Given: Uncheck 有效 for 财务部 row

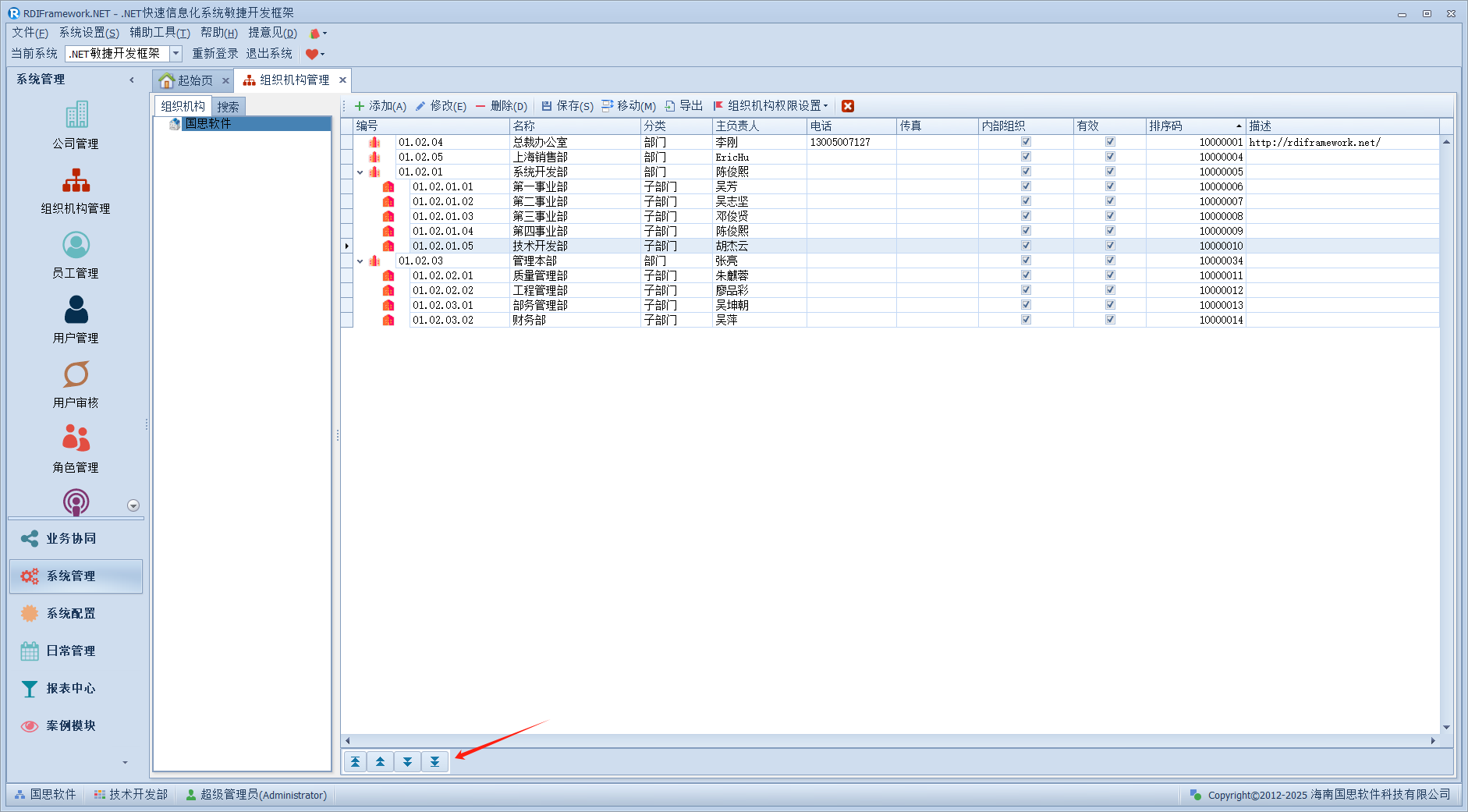Looking at the screenshot, I should [1110, 320].
